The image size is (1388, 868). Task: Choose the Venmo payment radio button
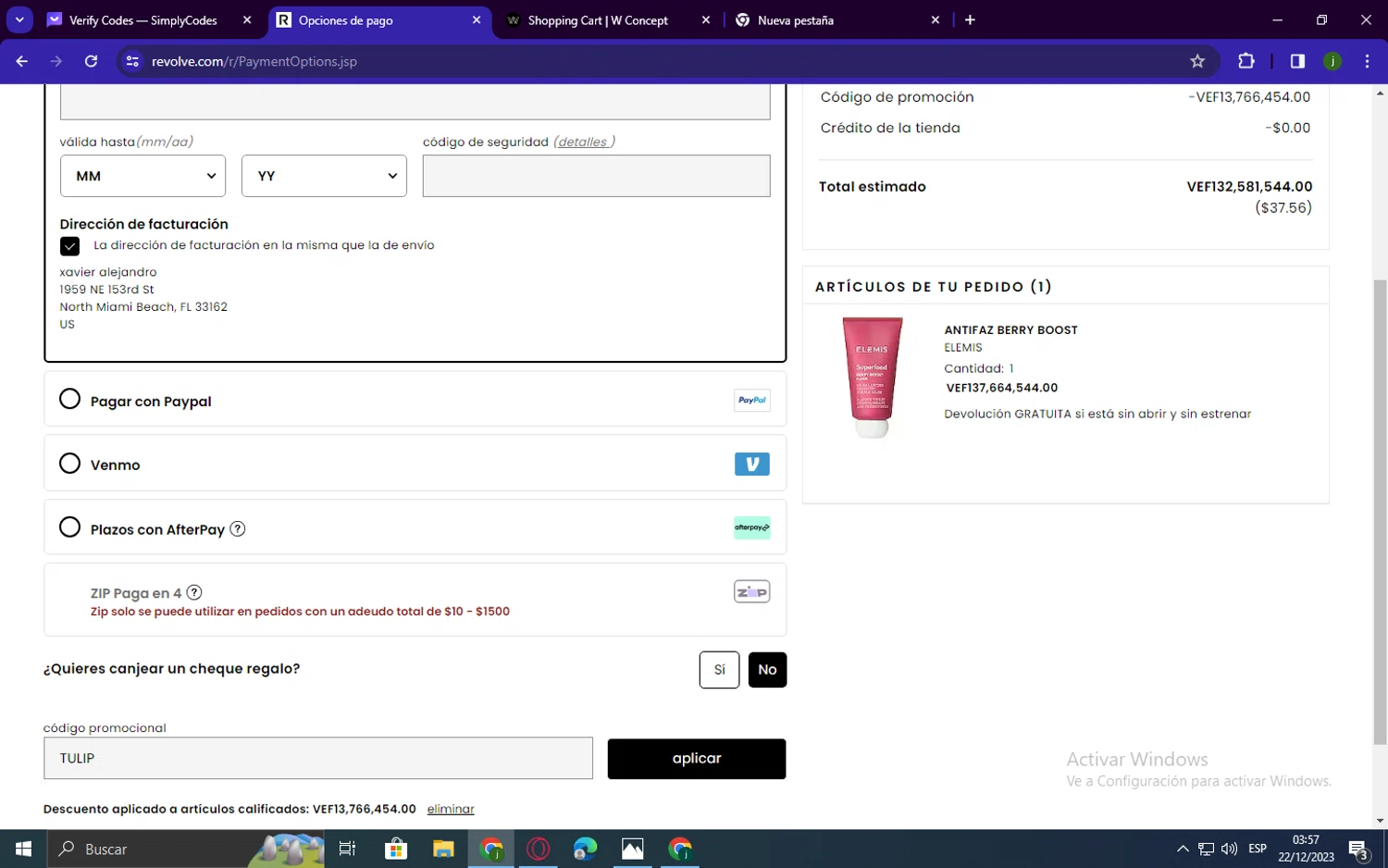69,464
